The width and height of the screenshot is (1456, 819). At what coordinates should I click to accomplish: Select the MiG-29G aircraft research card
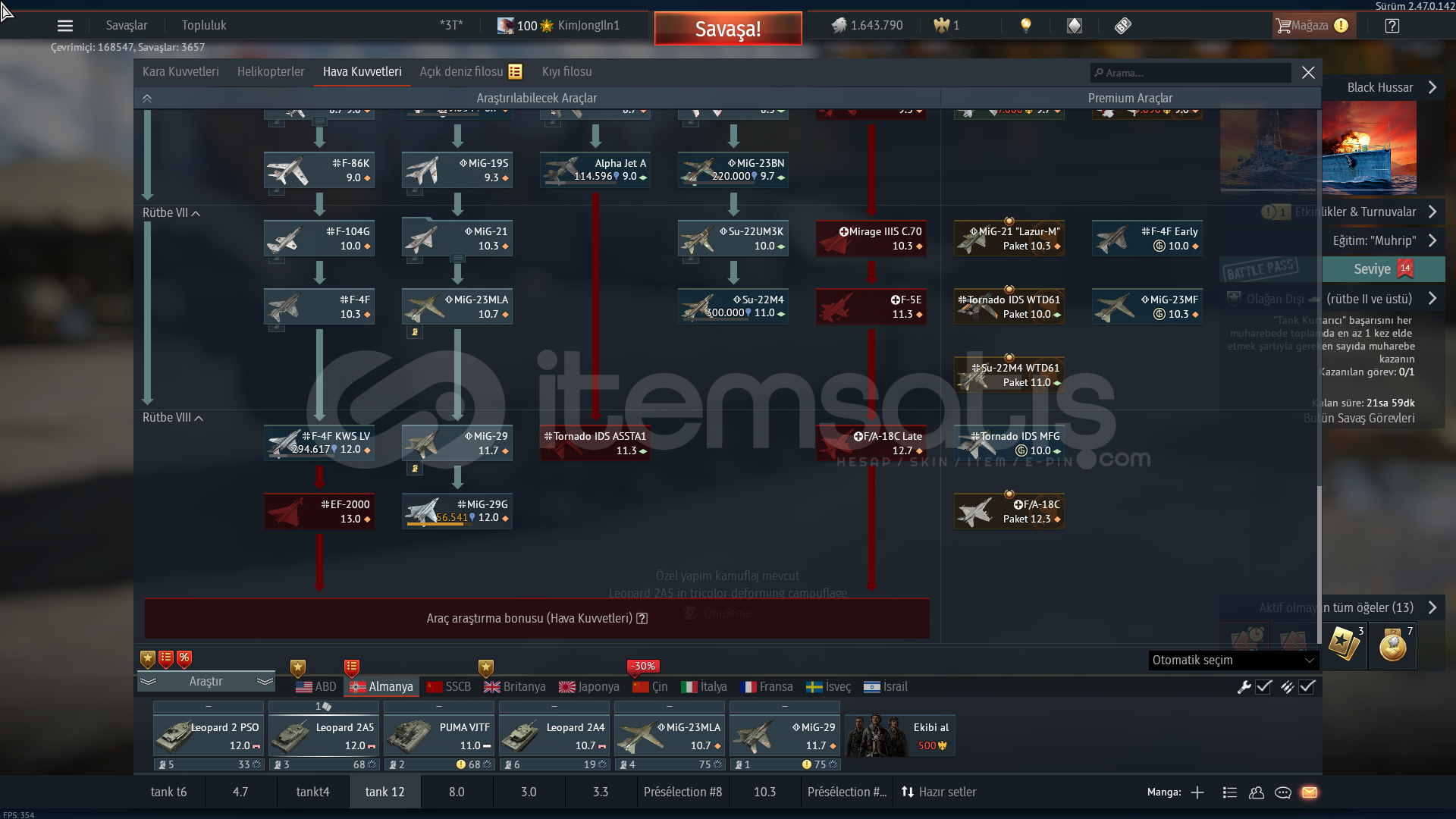(457, 511)
